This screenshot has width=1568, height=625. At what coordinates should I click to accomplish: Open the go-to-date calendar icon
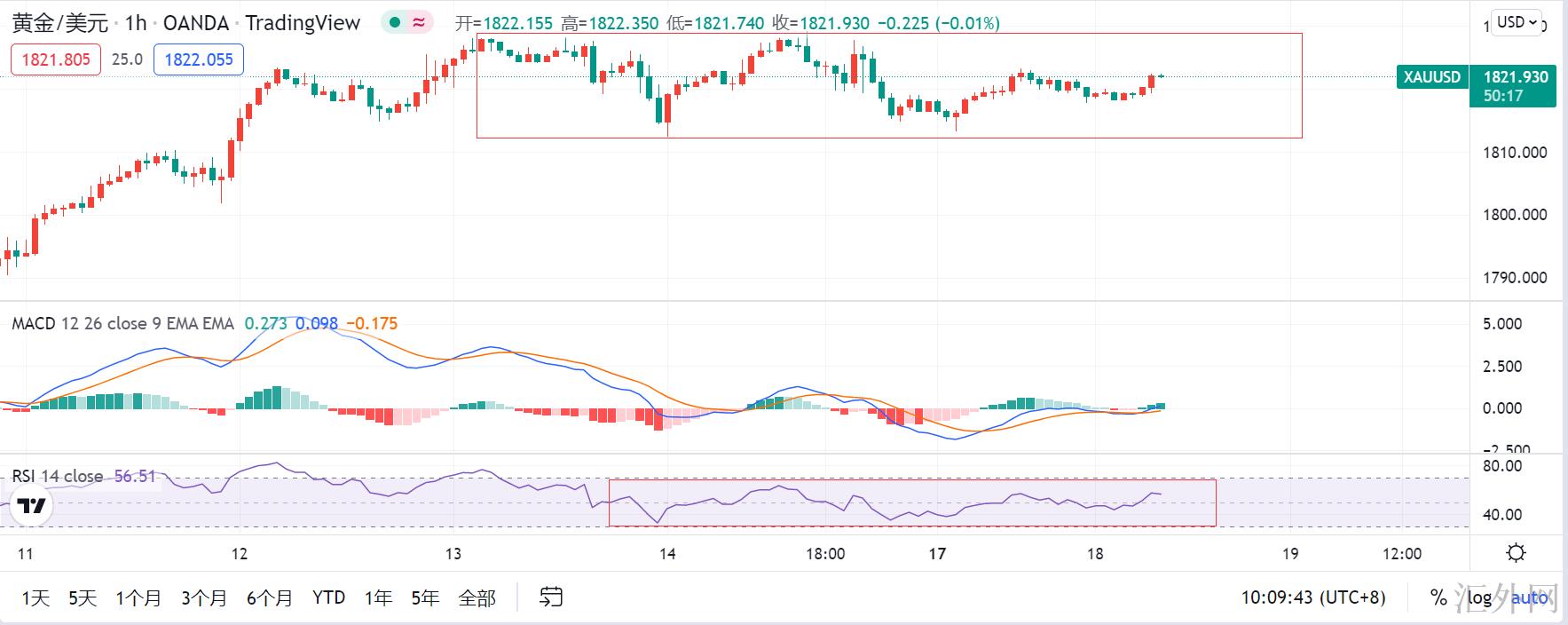551,597
